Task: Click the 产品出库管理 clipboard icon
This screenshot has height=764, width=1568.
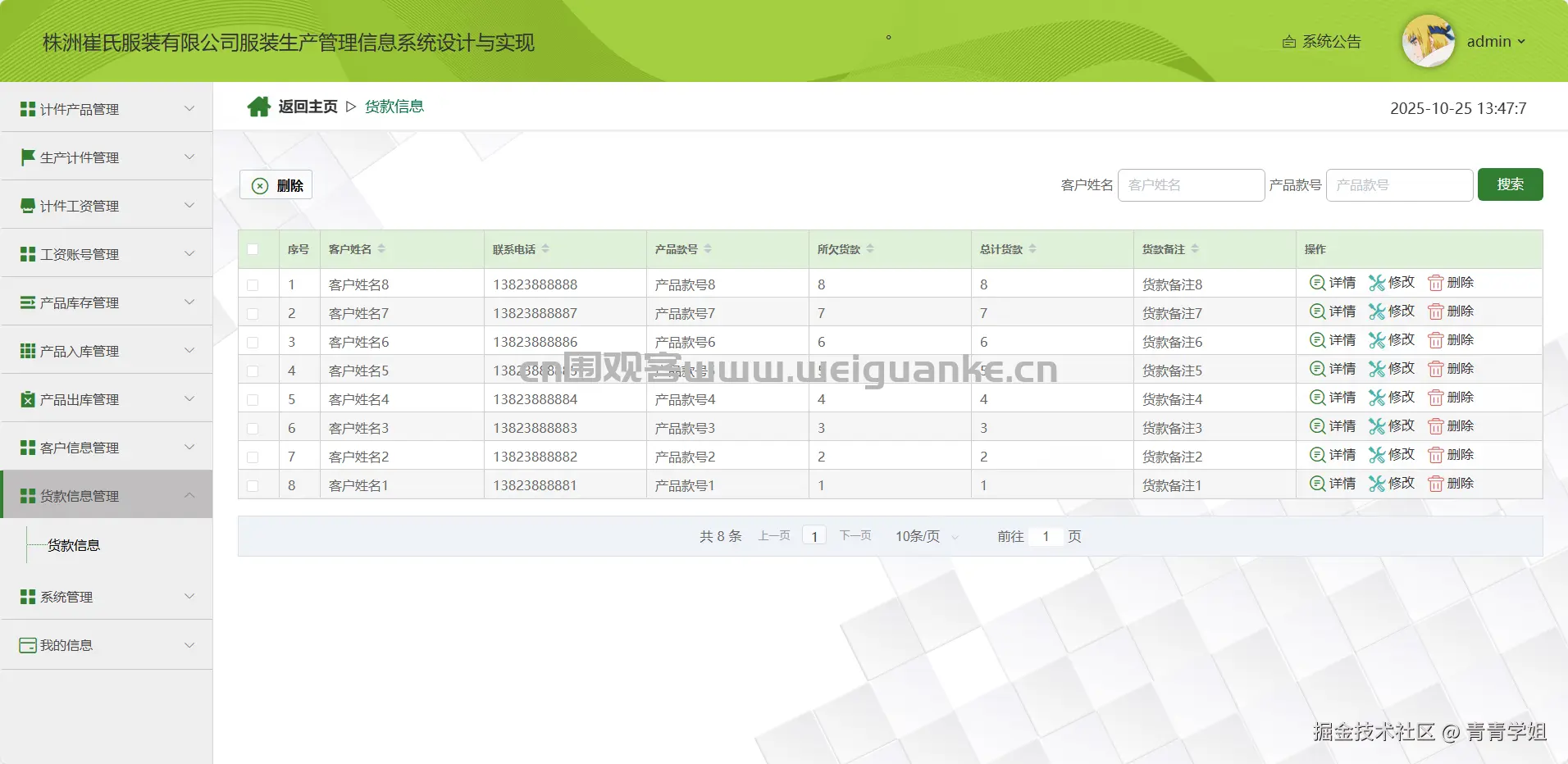Action: (x=28, y=399)
